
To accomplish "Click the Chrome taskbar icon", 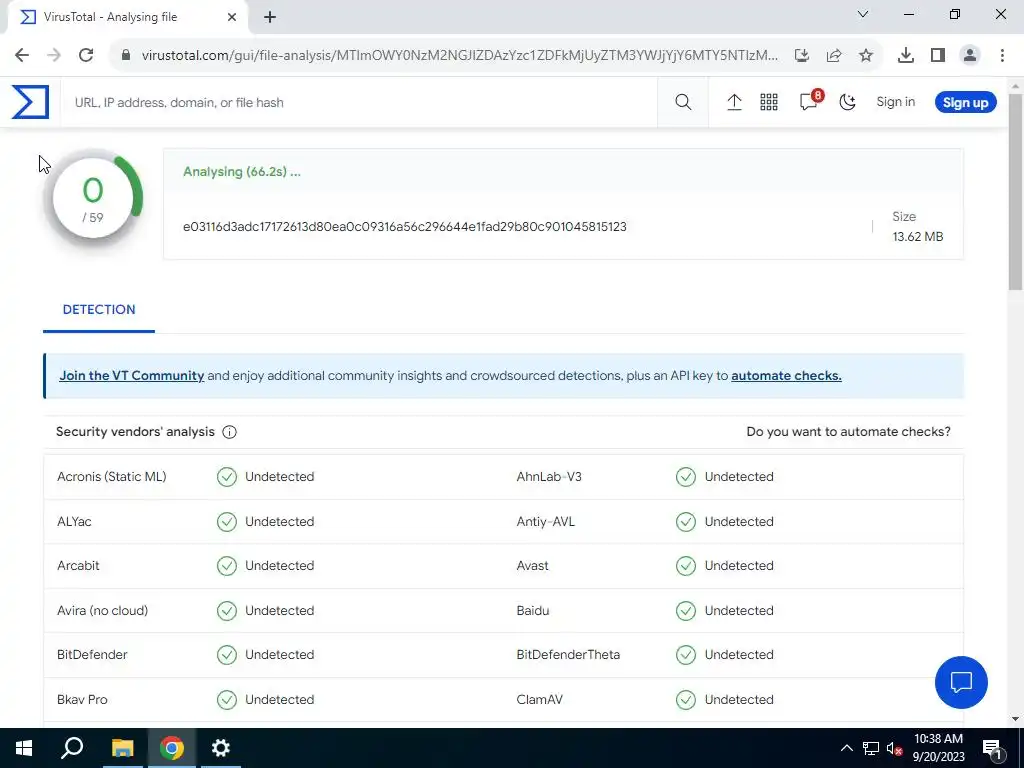I will 172,748.
